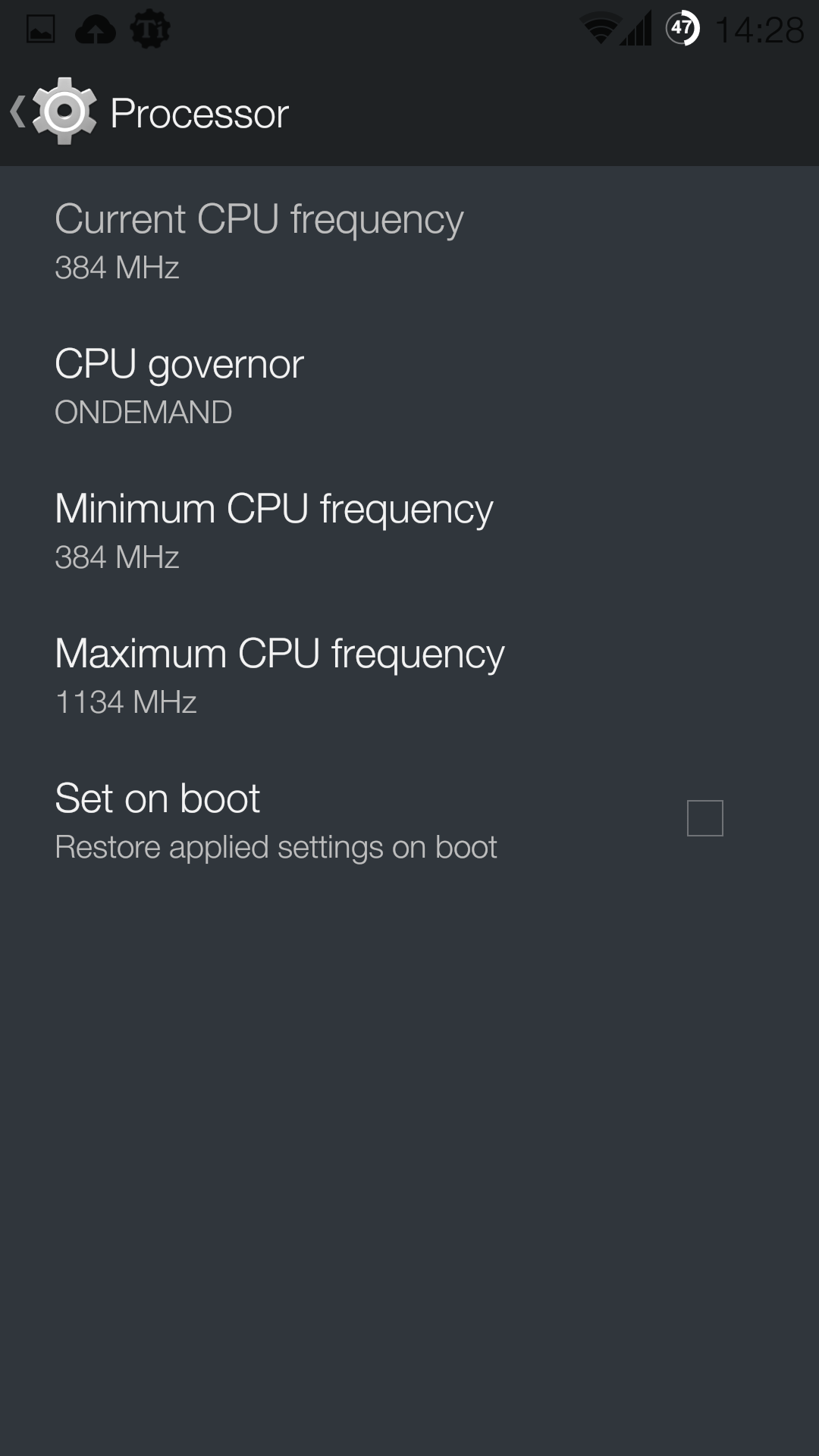Image resolution: width=819 pixels, height=1456 pixels.
Task: Tap the cellular signal bars icon
Action: click(637, 30)
